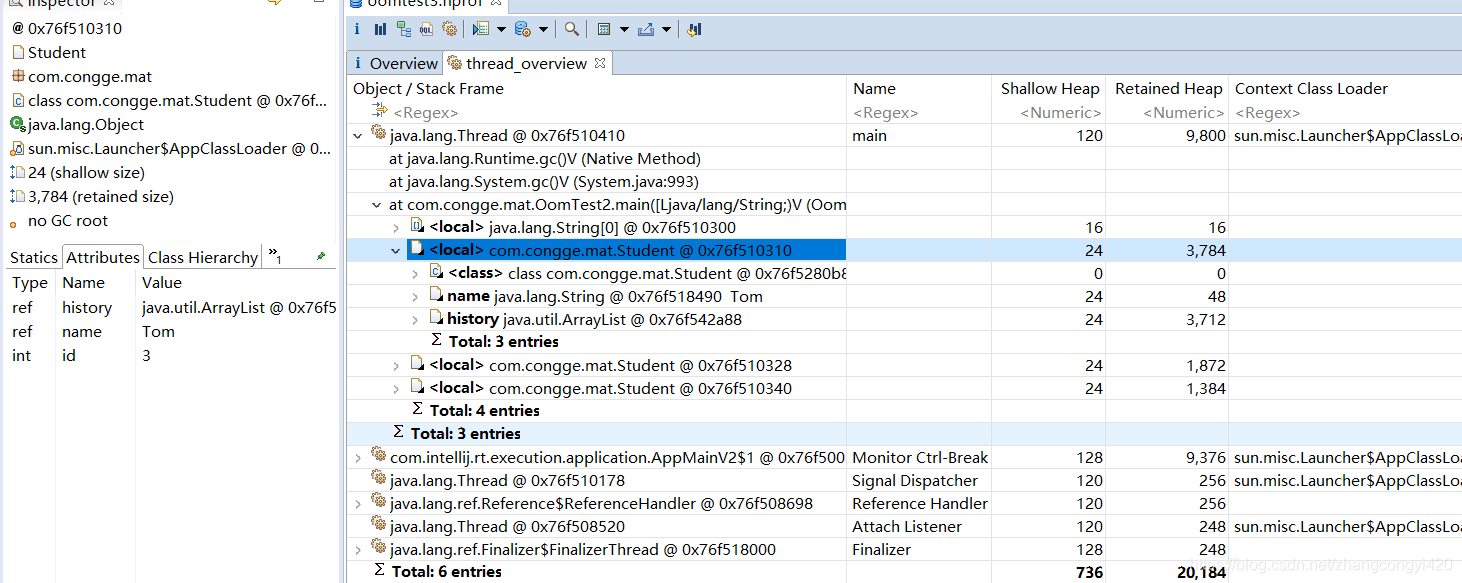
Task: Expand the Monitor Ctrl-Break thread row
Action: click(x=359, y=458)
